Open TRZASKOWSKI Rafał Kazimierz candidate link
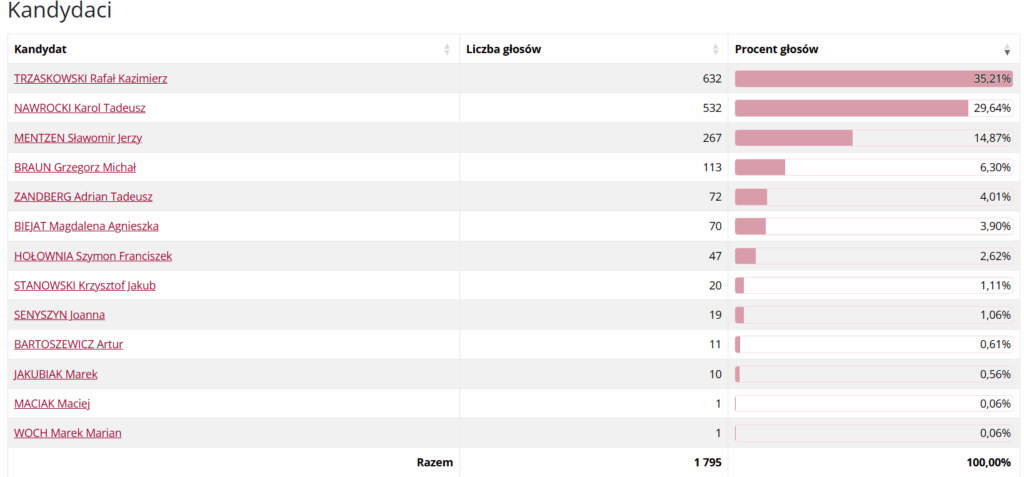Viewport: 1024px width, 477px height. click(x=90, y=78)
